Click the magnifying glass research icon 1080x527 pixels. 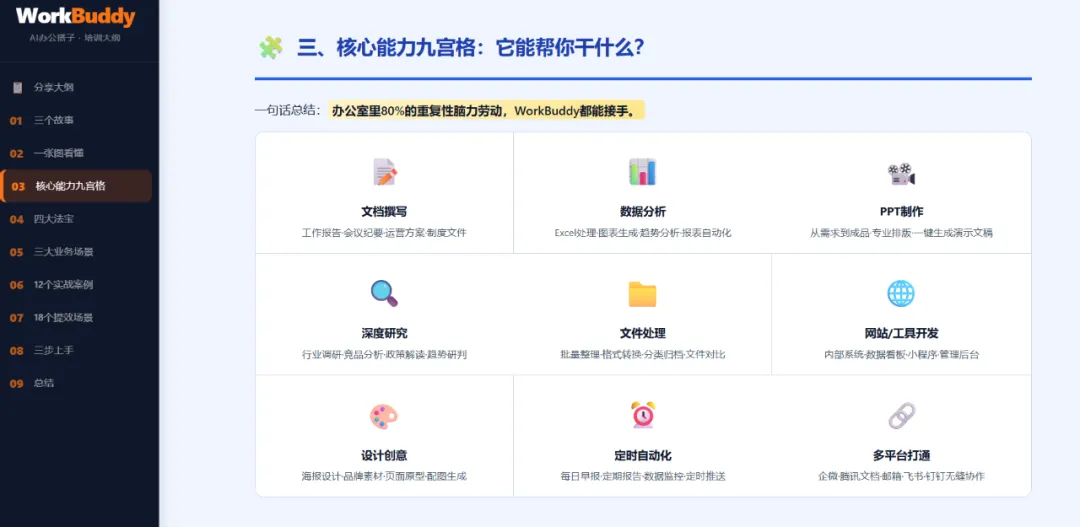(x=384, y=293)
